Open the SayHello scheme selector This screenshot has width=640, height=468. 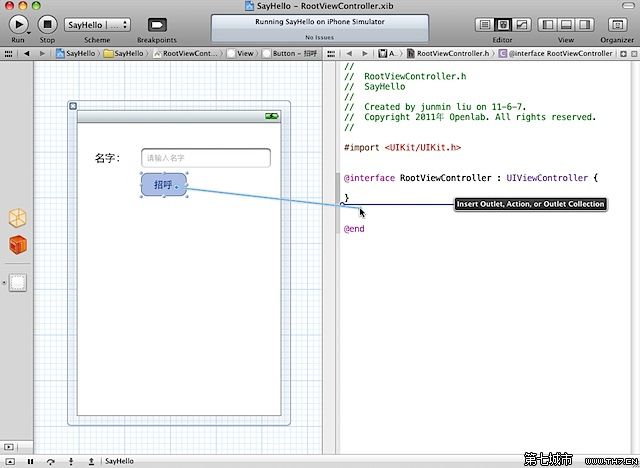click(x=97, y=25)
